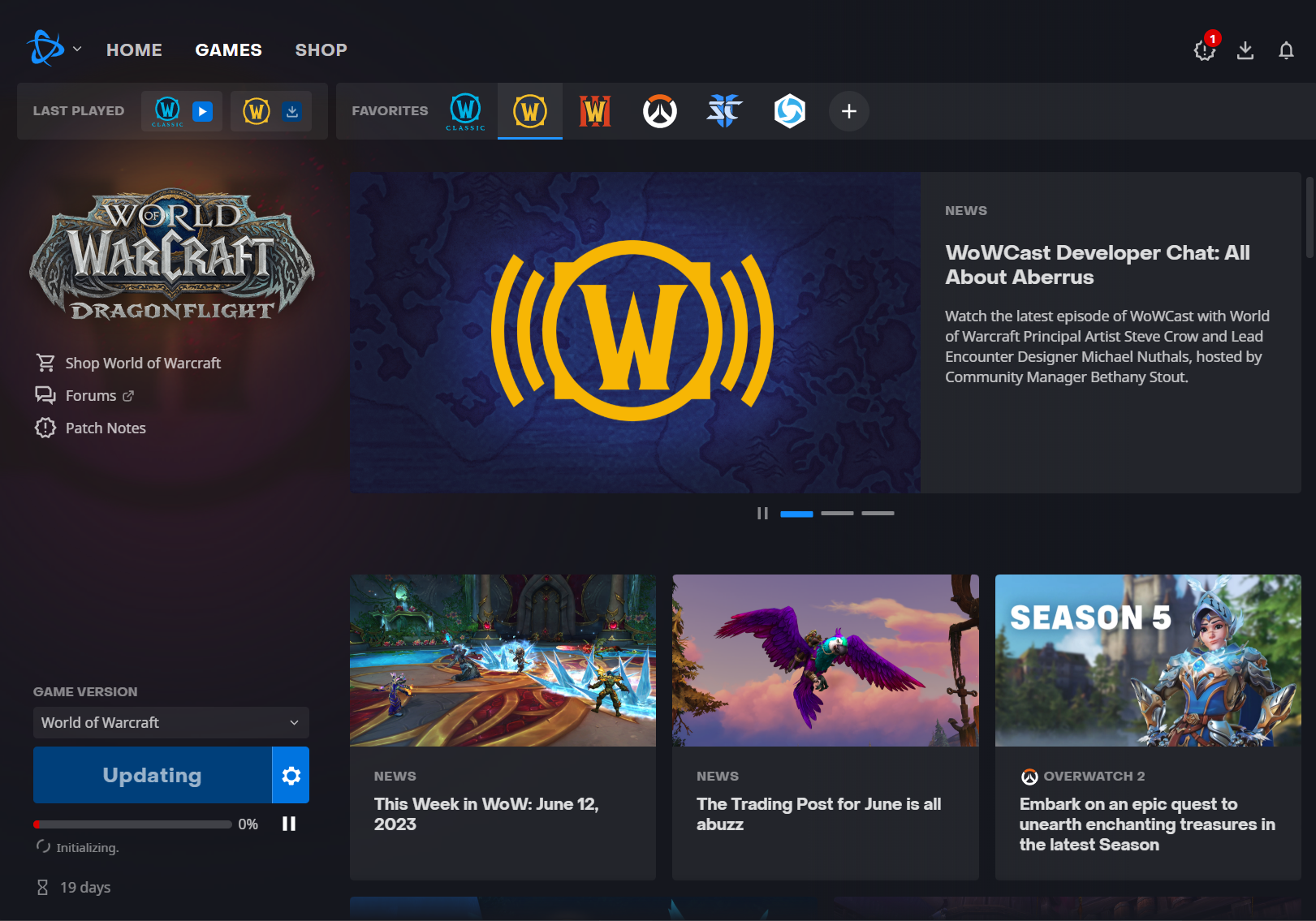Viewport: 1316px width, 921px height.
Task: Open WoW Classic in Favorites
Action: (x=465, y=111)
